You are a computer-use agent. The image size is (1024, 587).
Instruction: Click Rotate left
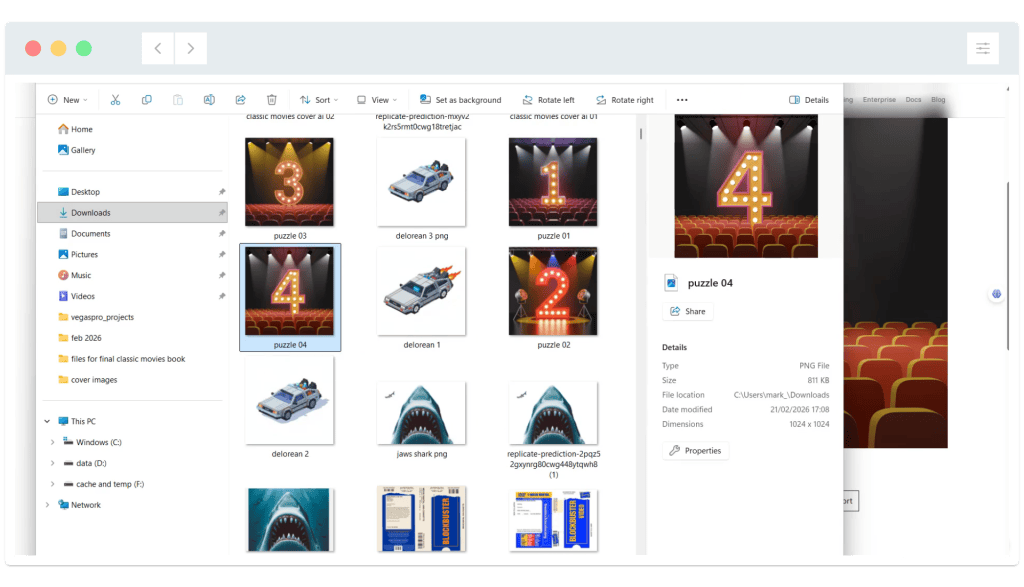[x=549, y=100]
